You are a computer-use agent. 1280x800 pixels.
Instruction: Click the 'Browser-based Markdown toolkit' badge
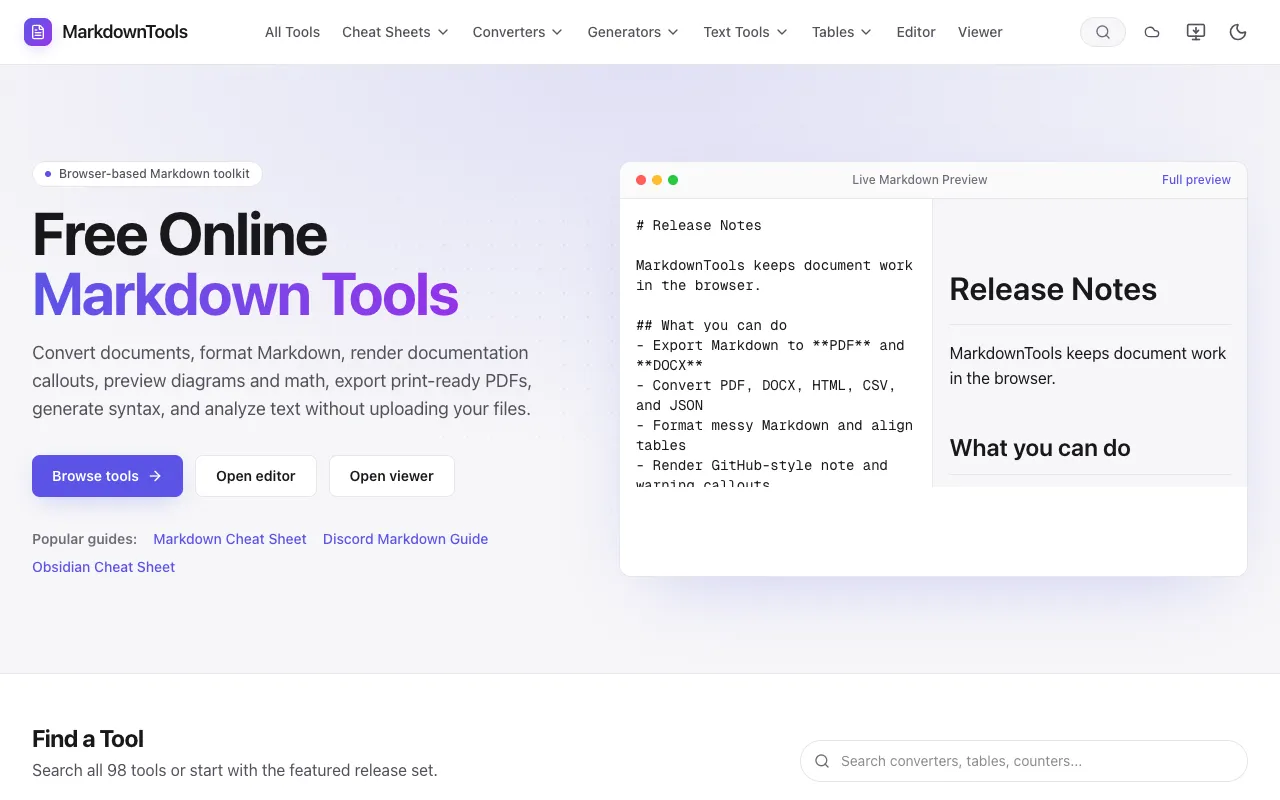pyautogui.click(x=147, y=174)
